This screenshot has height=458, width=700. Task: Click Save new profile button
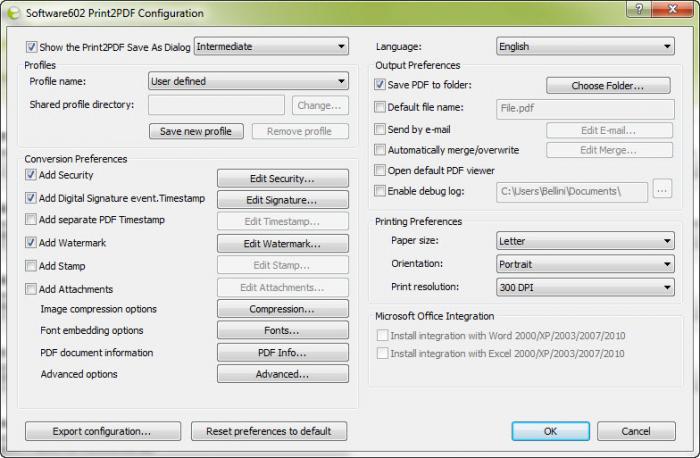click(196, 131)
